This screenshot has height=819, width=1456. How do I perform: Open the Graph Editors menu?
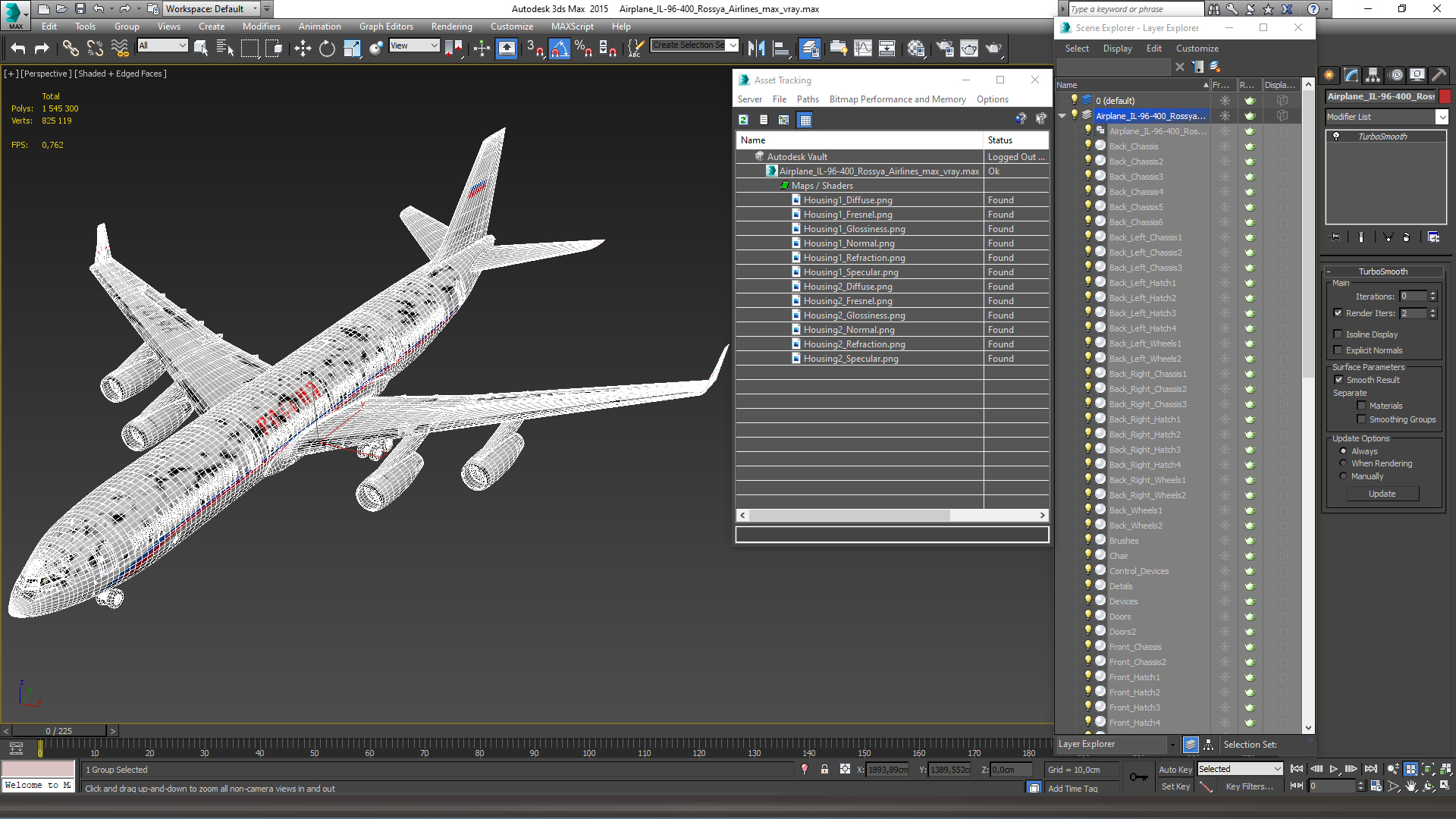(x=386, y=27)
